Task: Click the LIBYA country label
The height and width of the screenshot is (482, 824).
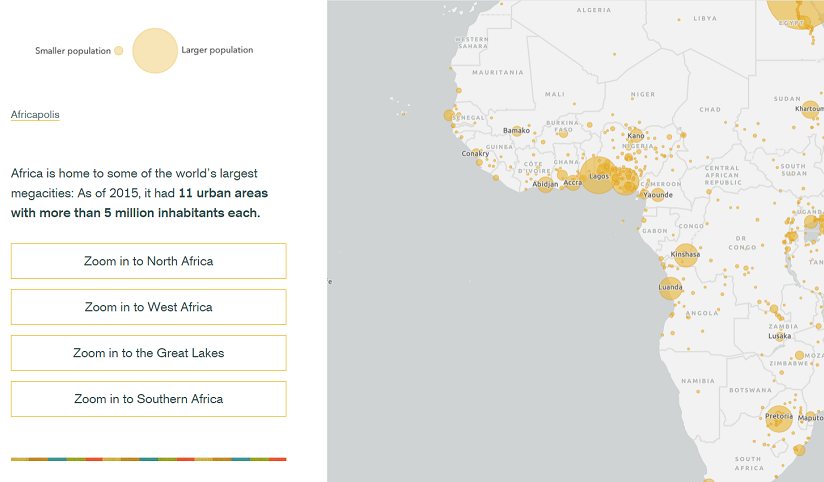Action: point(705,18)
